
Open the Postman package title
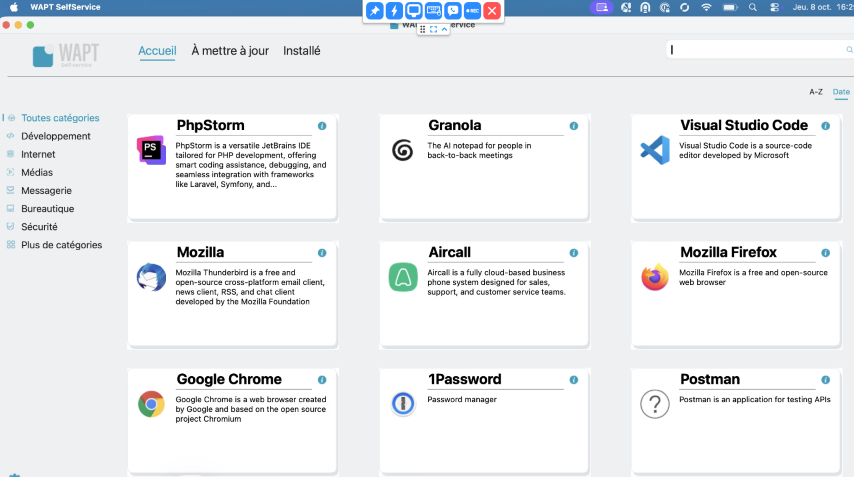click(x=710, y=379)
